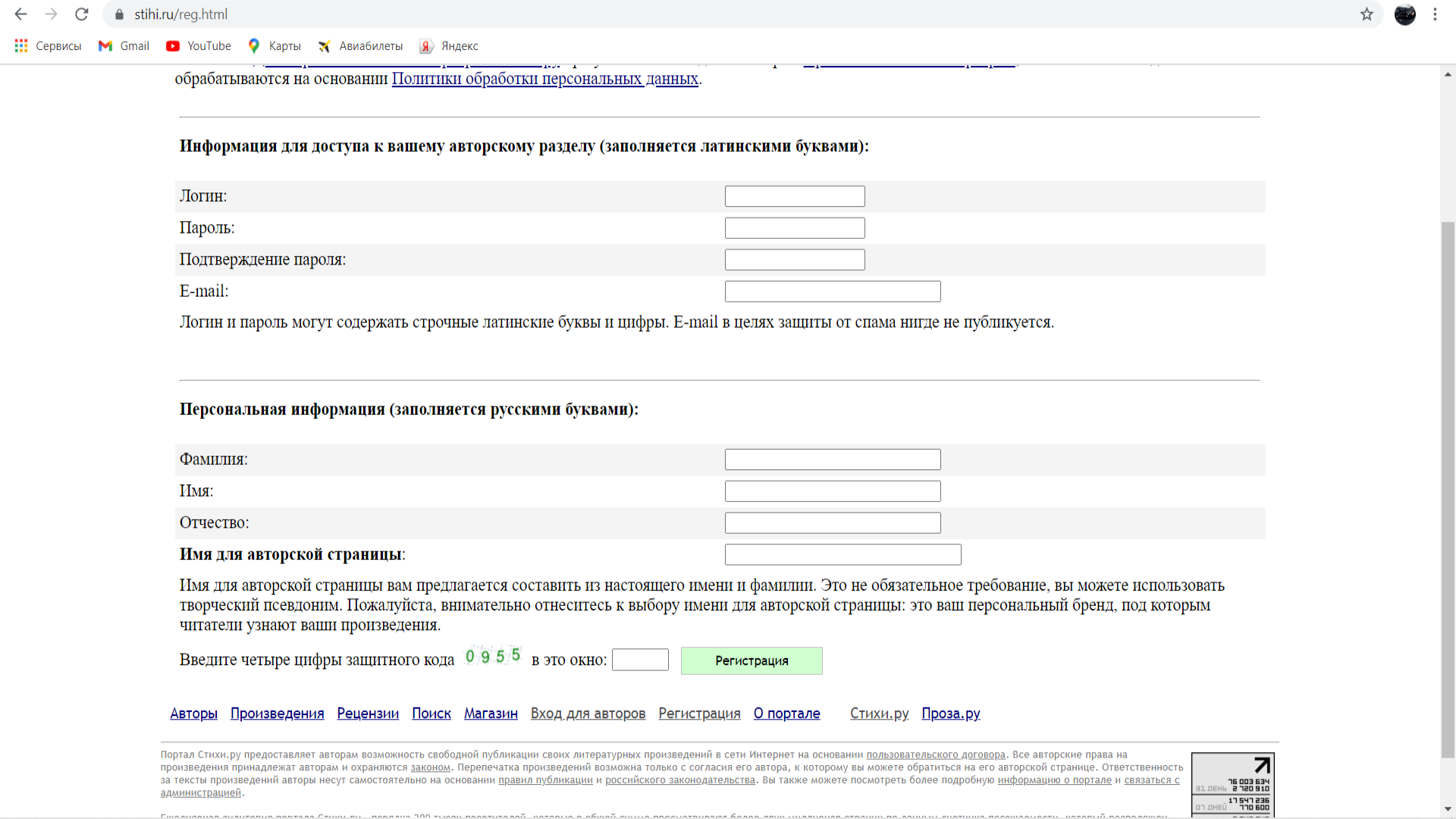Click the green Регистрация button
The height and width of the screenshot is (819, 1456).
pos(752,661)
